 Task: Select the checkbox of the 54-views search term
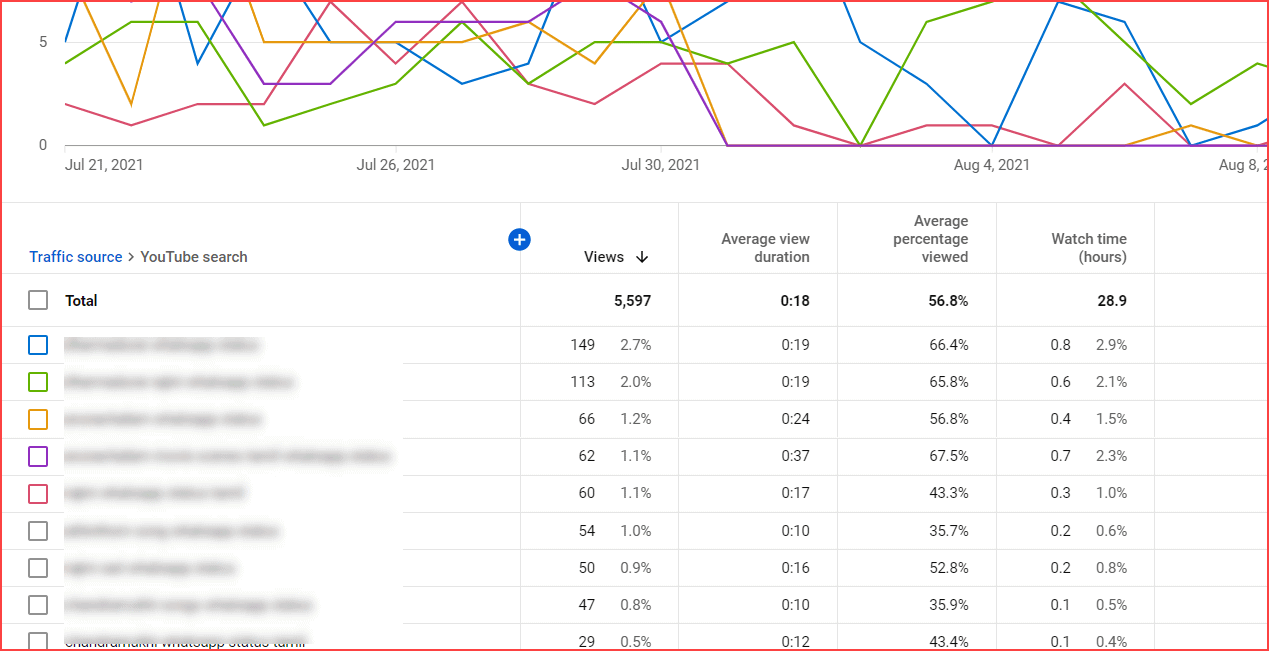pyautogui.click(x=37, y=530)
